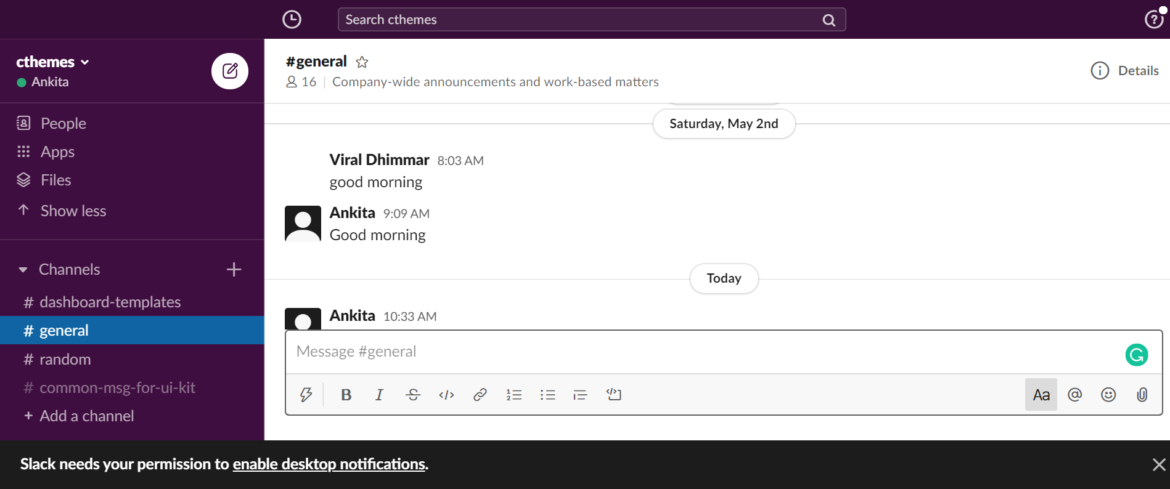View the 16 members count
The image size is (1170, 489).
point(301,81)
